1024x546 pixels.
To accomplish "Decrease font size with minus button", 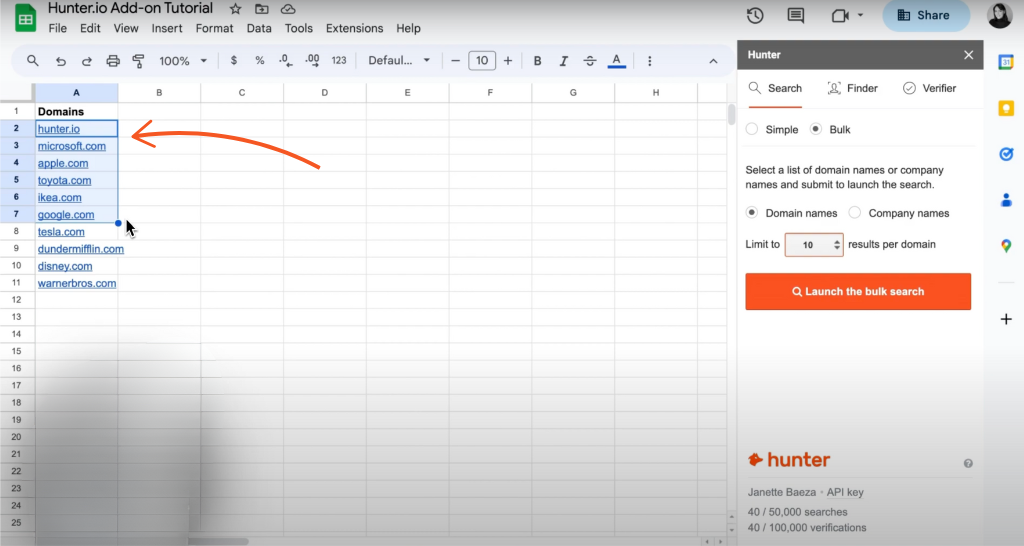I will click(x=455, y=61).
